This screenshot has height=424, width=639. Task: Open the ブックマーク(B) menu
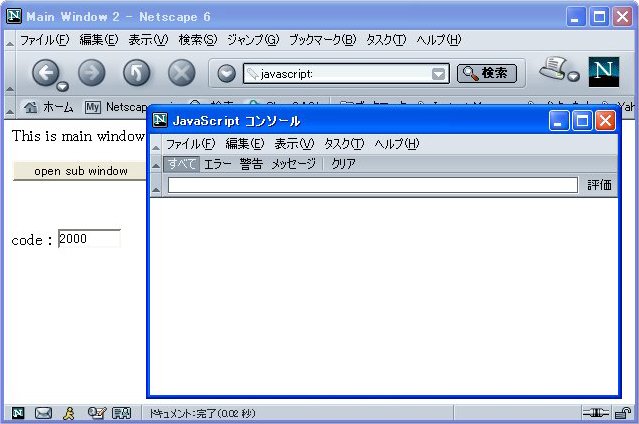[x=322, y=40]
